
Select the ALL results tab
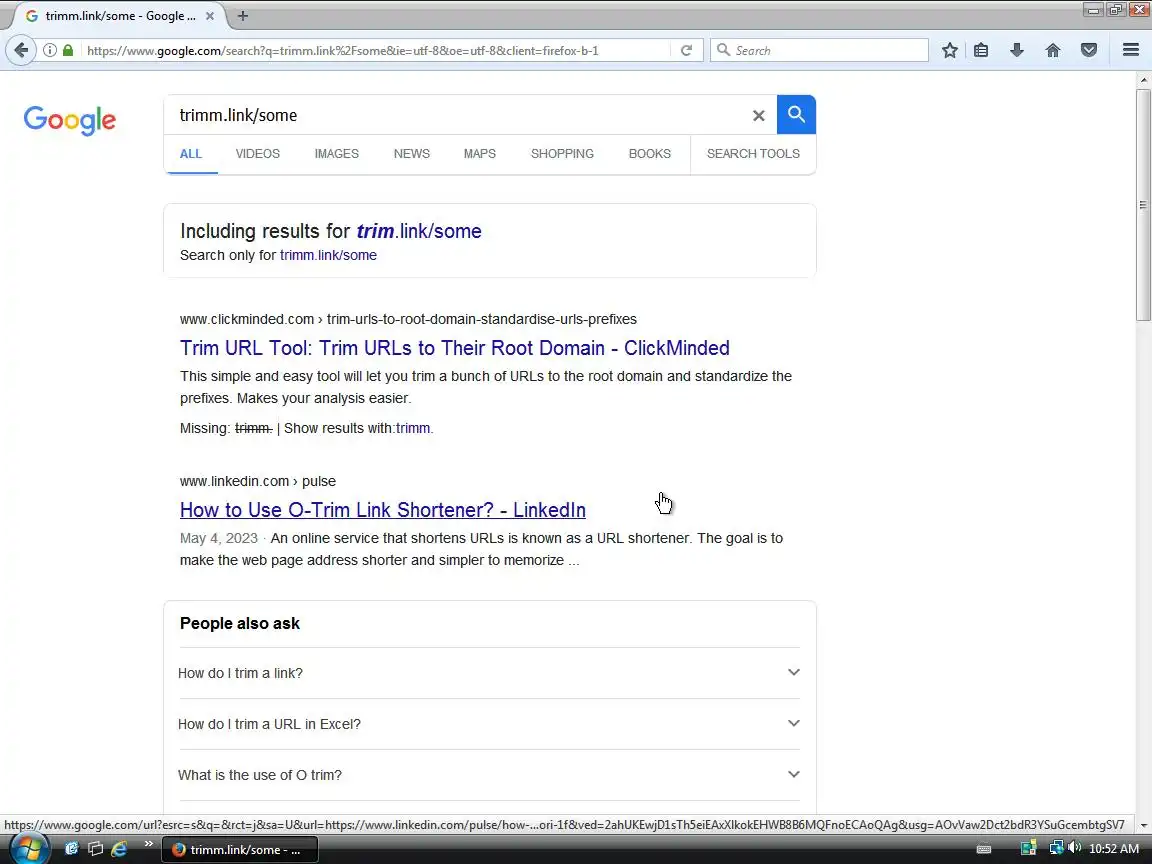pyautogui.click(x=190, y=154)
